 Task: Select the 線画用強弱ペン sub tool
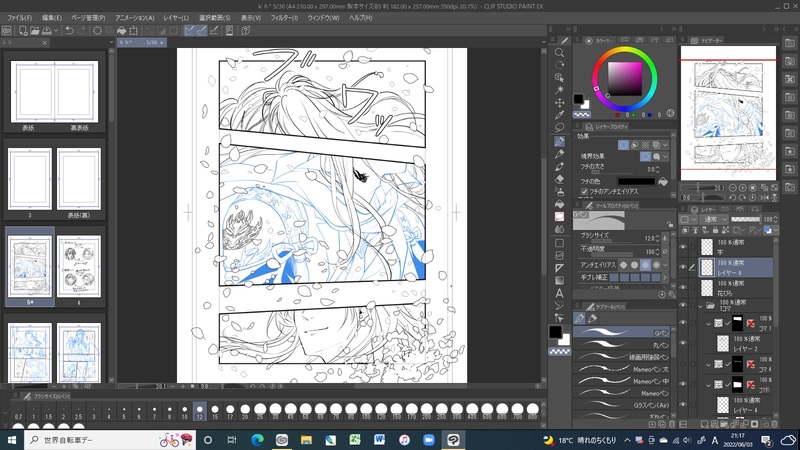tap(623, 357)
